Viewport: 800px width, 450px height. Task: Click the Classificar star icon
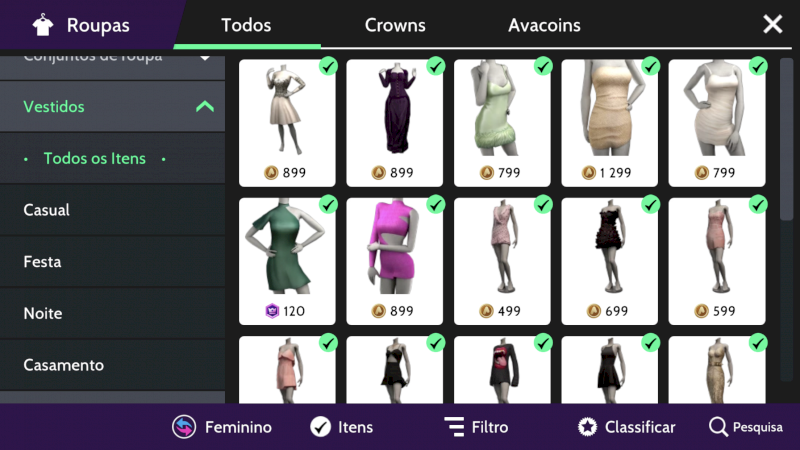(x=587, y=427)
